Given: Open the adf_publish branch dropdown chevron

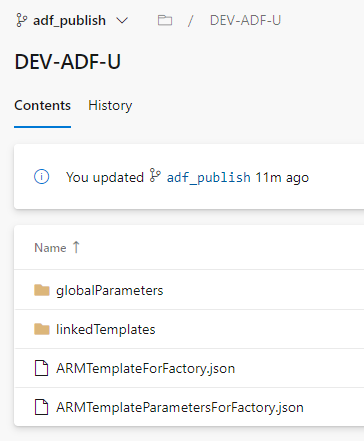Looking at the screenshot, I should click(122, 21).
